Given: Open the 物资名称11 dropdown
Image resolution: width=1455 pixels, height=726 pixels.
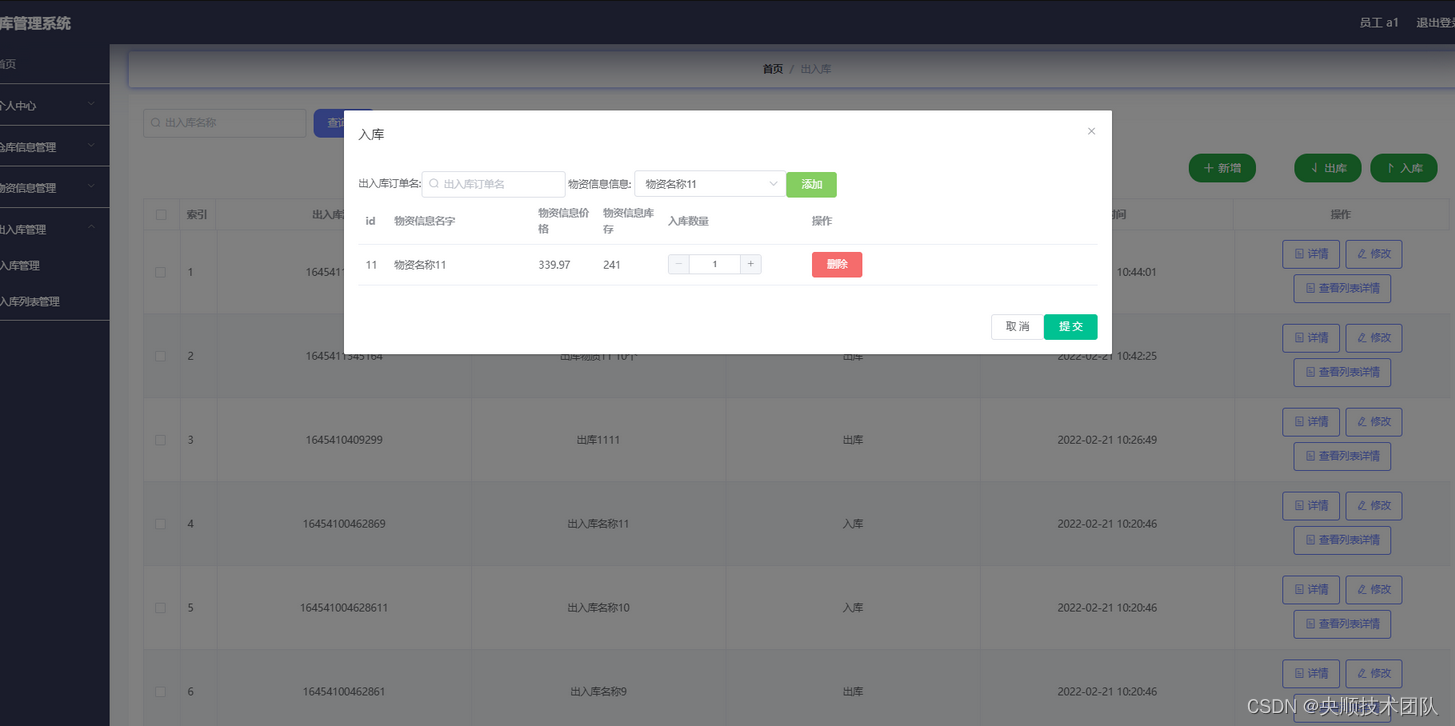Looking at the screenshot, I should coord(710,184).
